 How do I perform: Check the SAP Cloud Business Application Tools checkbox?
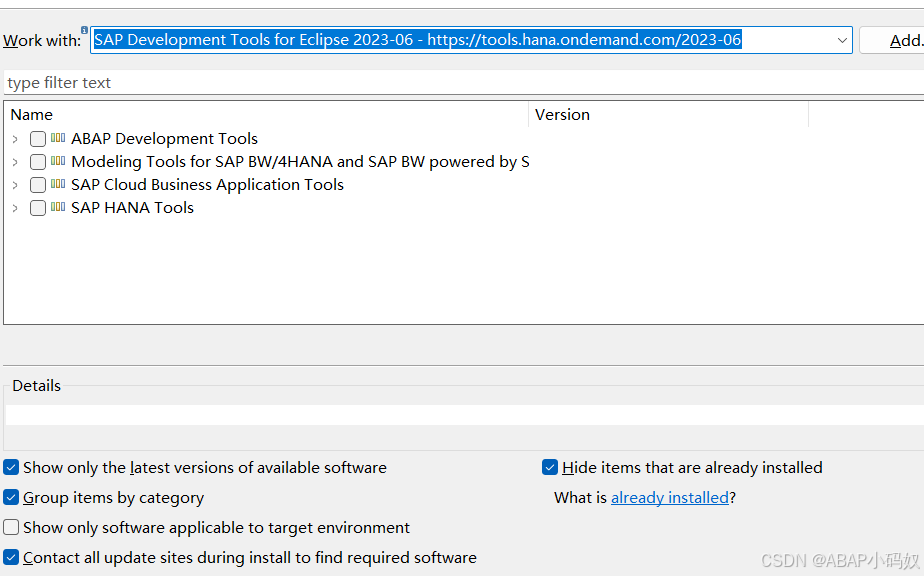pos(38,185)
